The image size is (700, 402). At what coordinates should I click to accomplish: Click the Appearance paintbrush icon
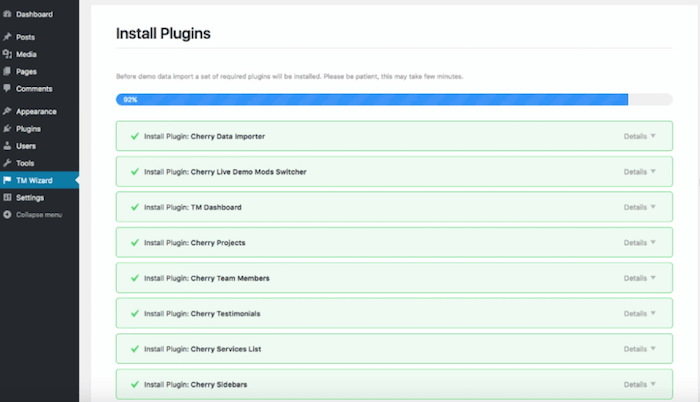(7, 111)
